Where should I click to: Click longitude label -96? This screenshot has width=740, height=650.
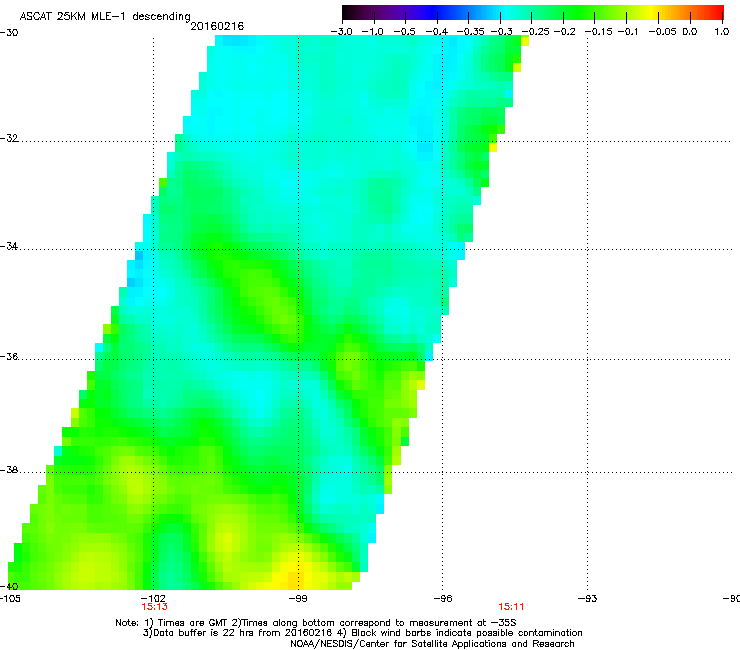click(x=443, y=599)
